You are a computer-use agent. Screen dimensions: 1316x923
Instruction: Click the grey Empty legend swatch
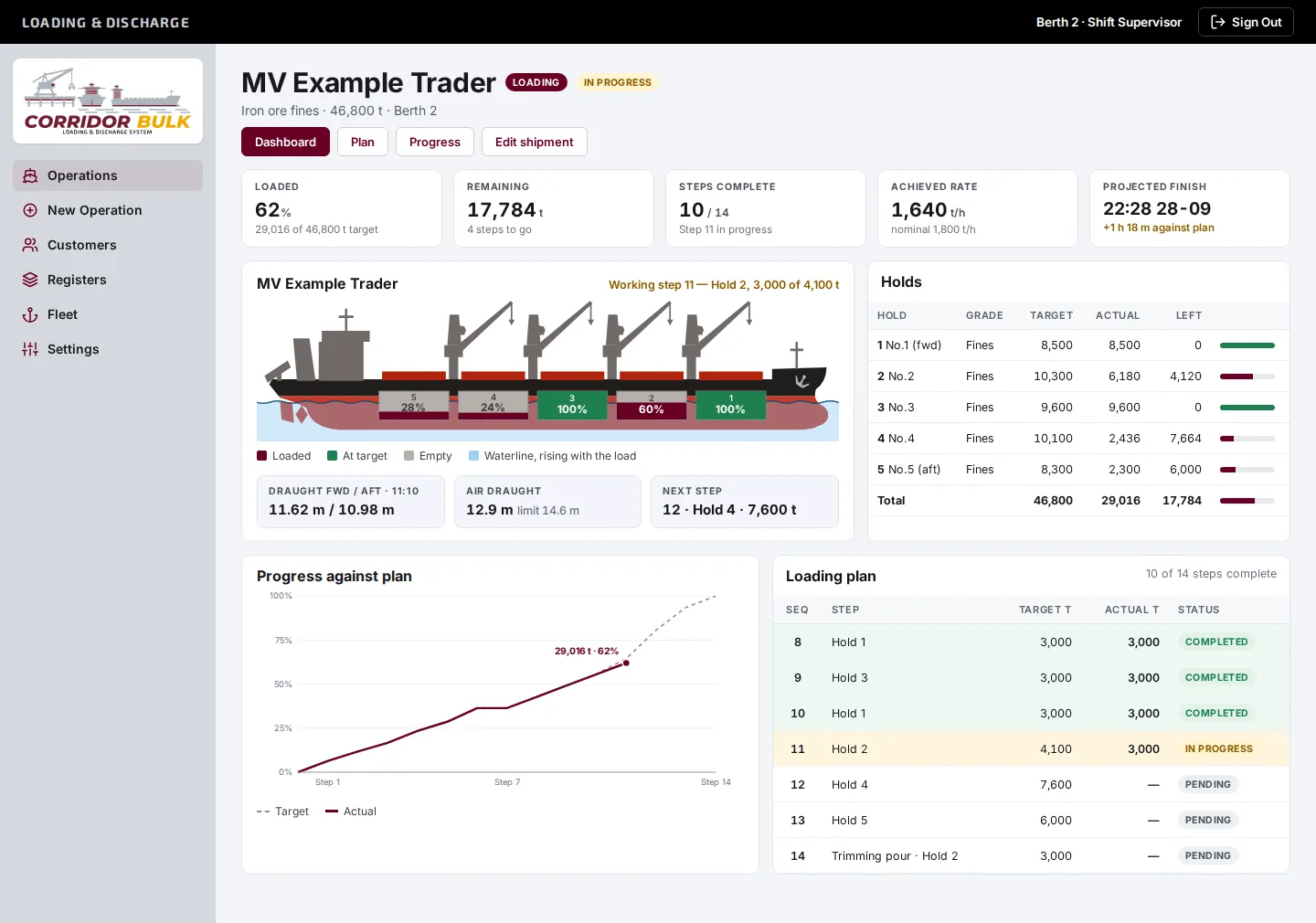409,456
